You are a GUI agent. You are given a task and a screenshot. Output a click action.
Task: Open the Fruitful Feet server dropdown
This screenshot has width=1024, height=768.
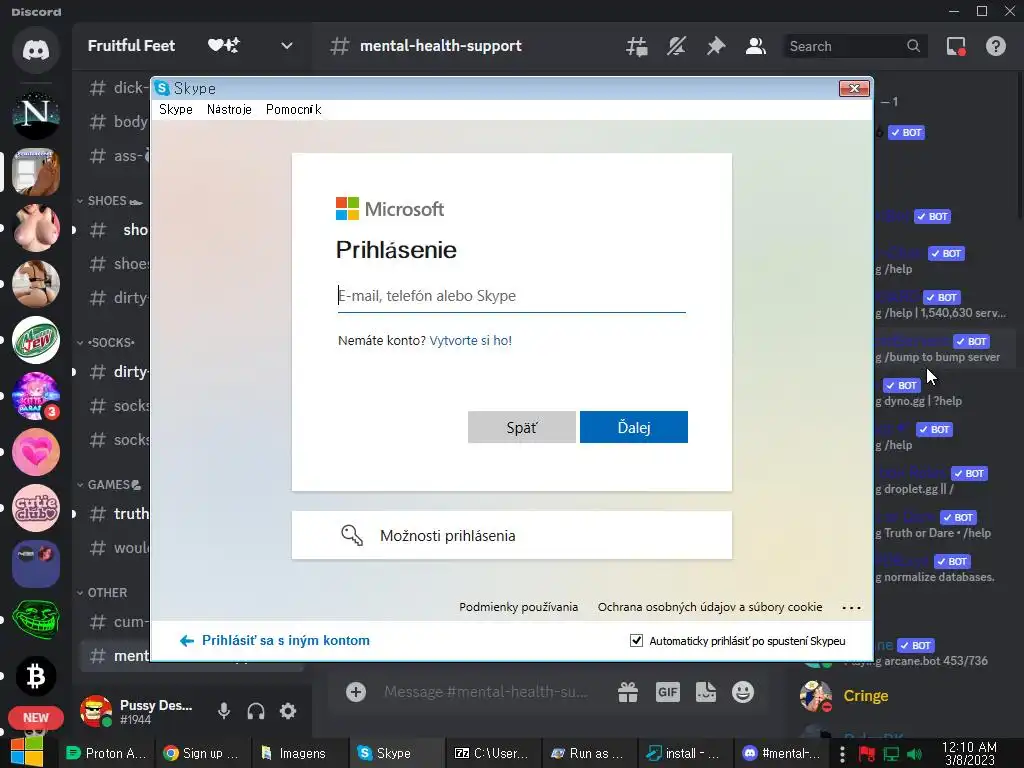[x=286, y=46]
